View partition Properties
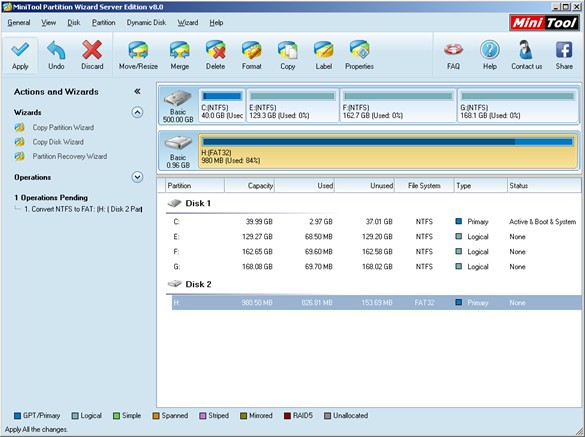 [359, 55]
